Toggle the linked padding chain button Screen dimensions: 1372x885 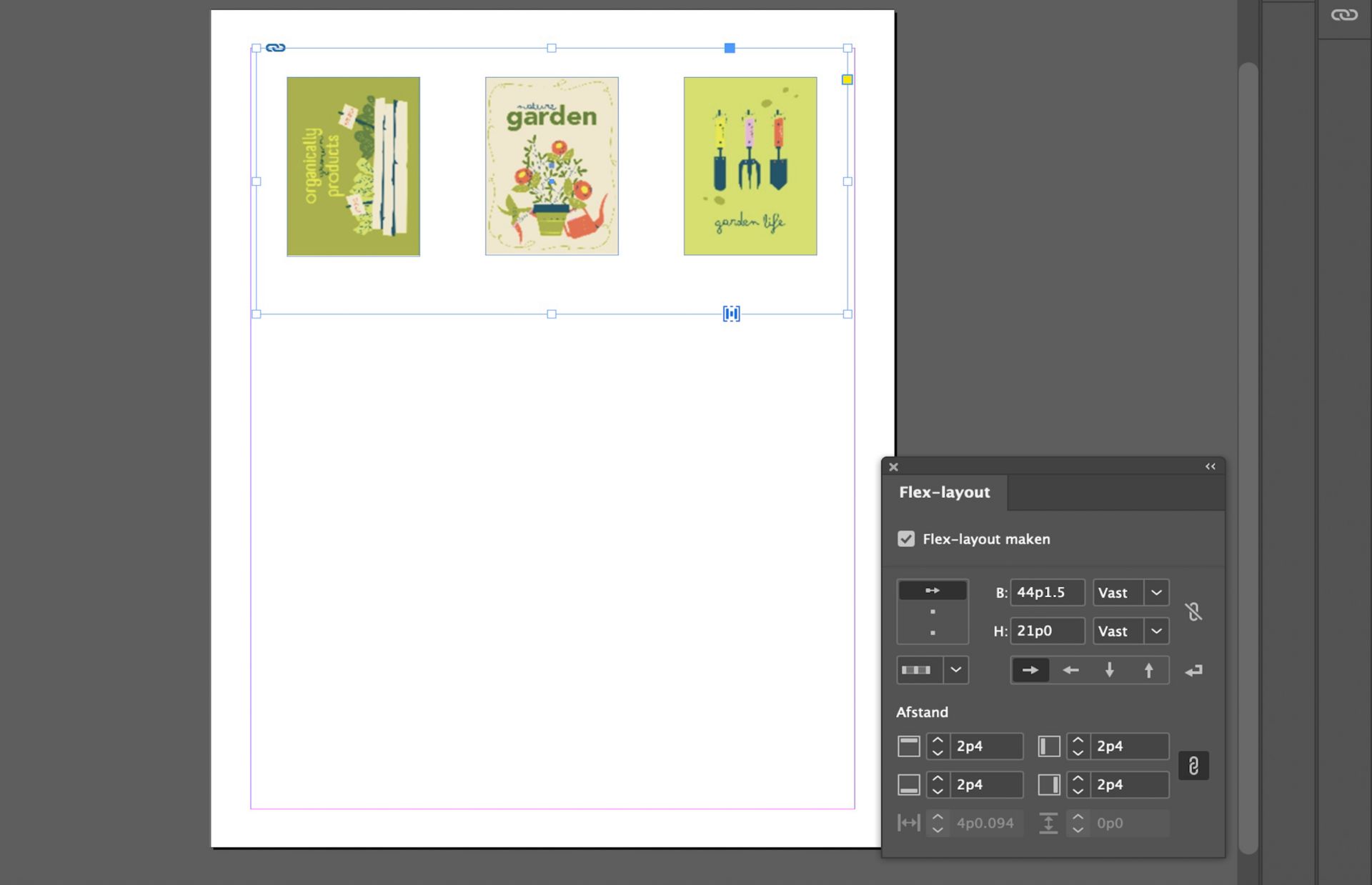[x=1193, y=766]
